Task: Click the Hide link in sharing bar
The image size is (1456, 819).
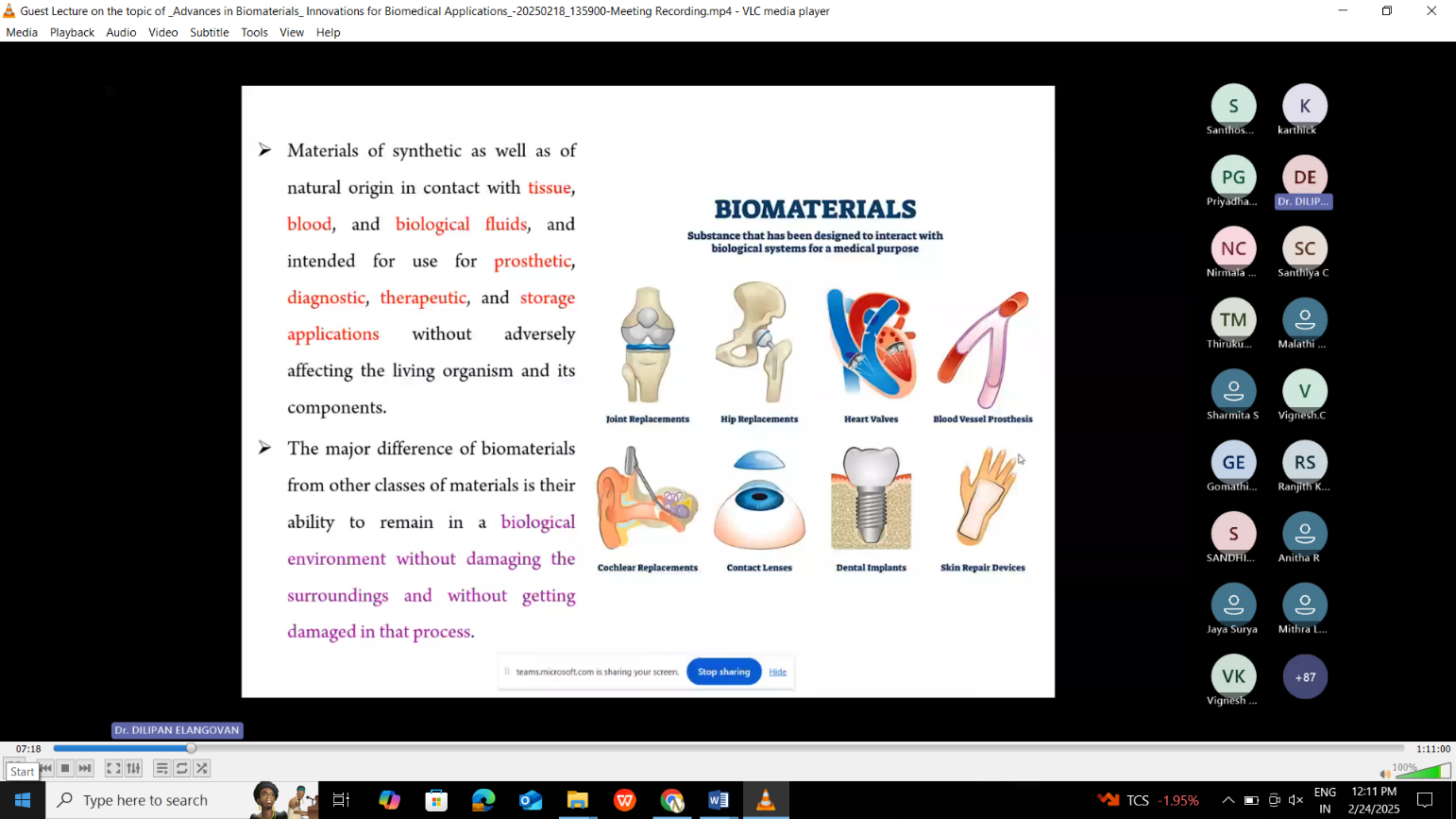Action: (x=777, y=672)
